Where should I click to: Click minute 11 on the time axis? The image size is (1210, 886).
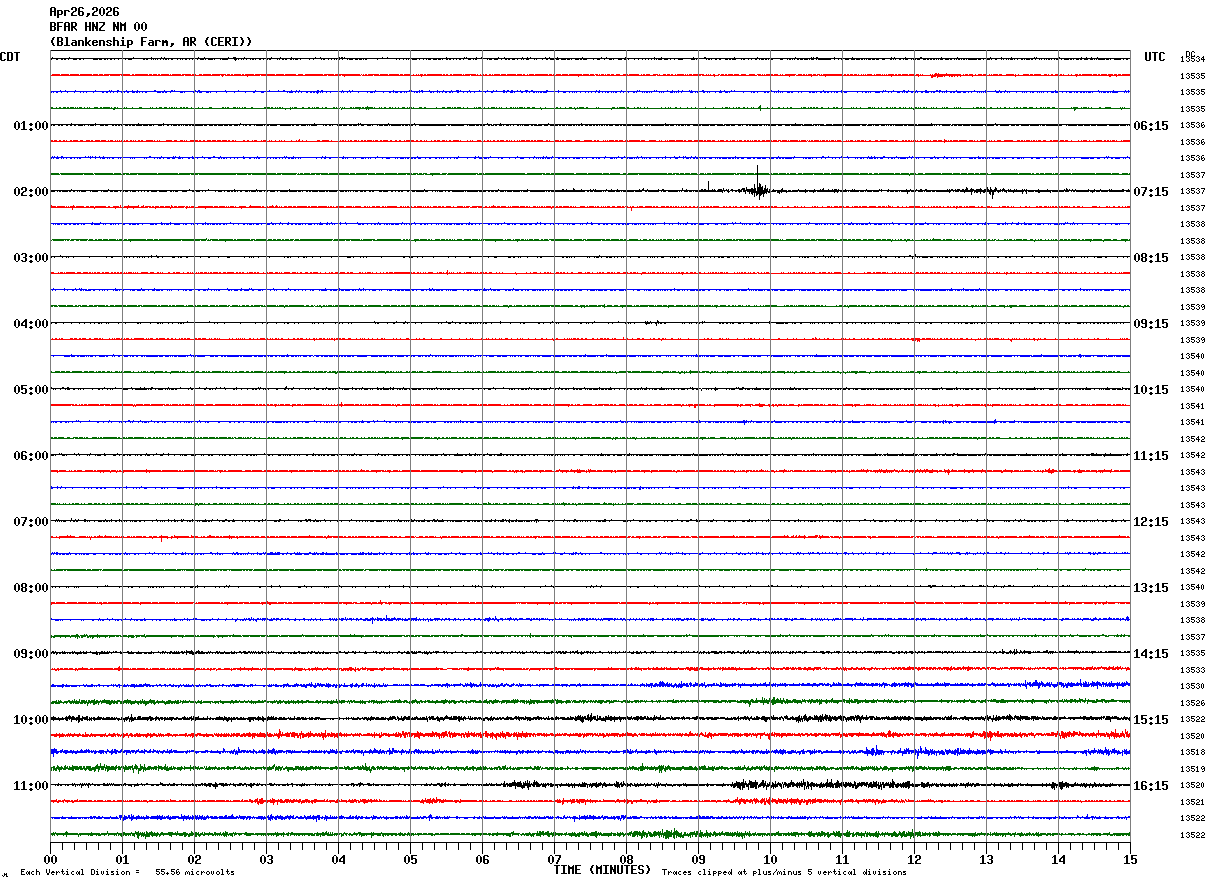[842, 859]
